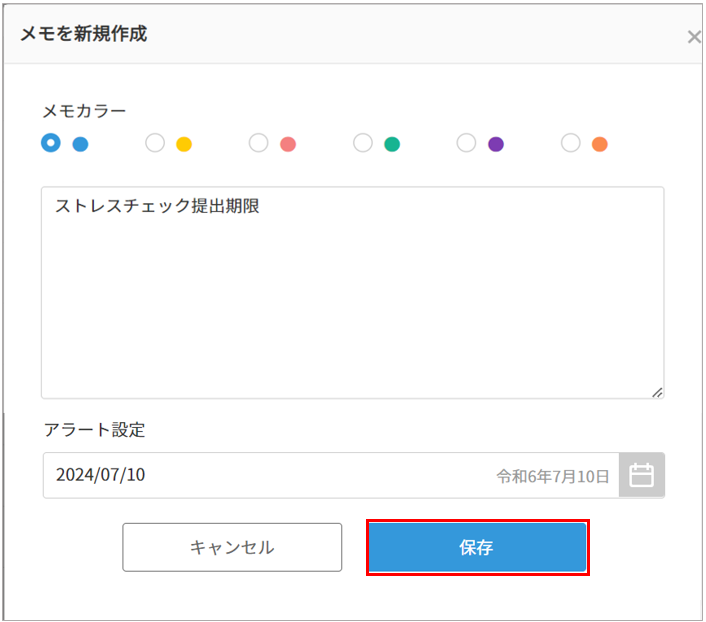Click the yellow color dot
706x622 pixels.
coord(184,144)
